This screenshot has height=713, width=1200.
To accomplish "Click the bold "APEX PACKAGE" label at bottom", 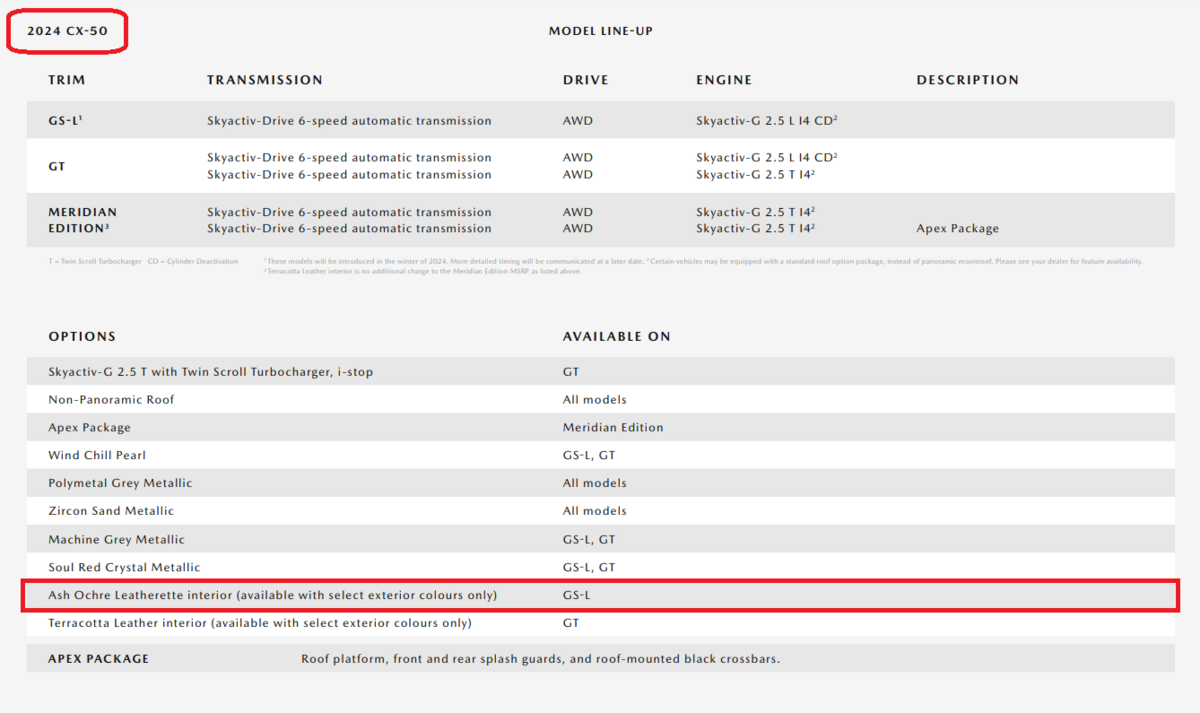I will 98,659.
